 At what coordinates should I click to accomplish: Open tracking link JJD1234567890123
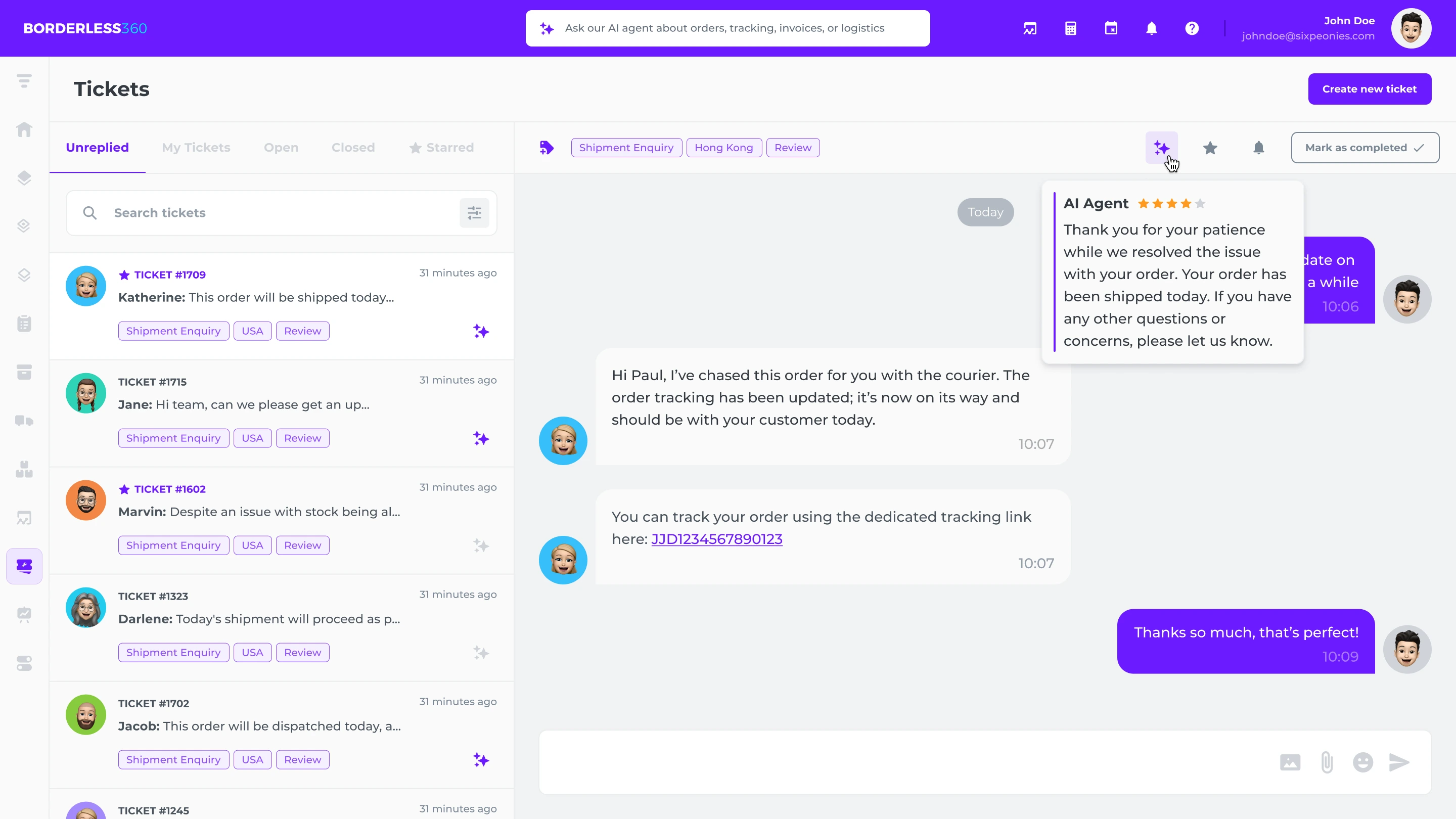click(717, 538)
